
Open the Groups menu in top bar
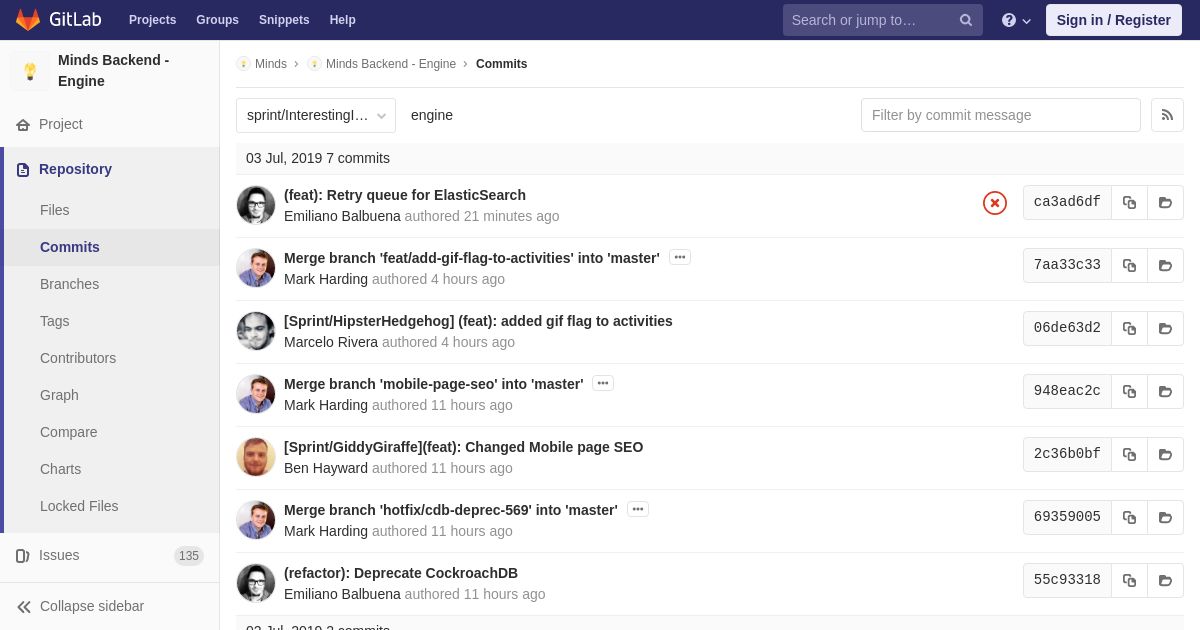(217, 20)
